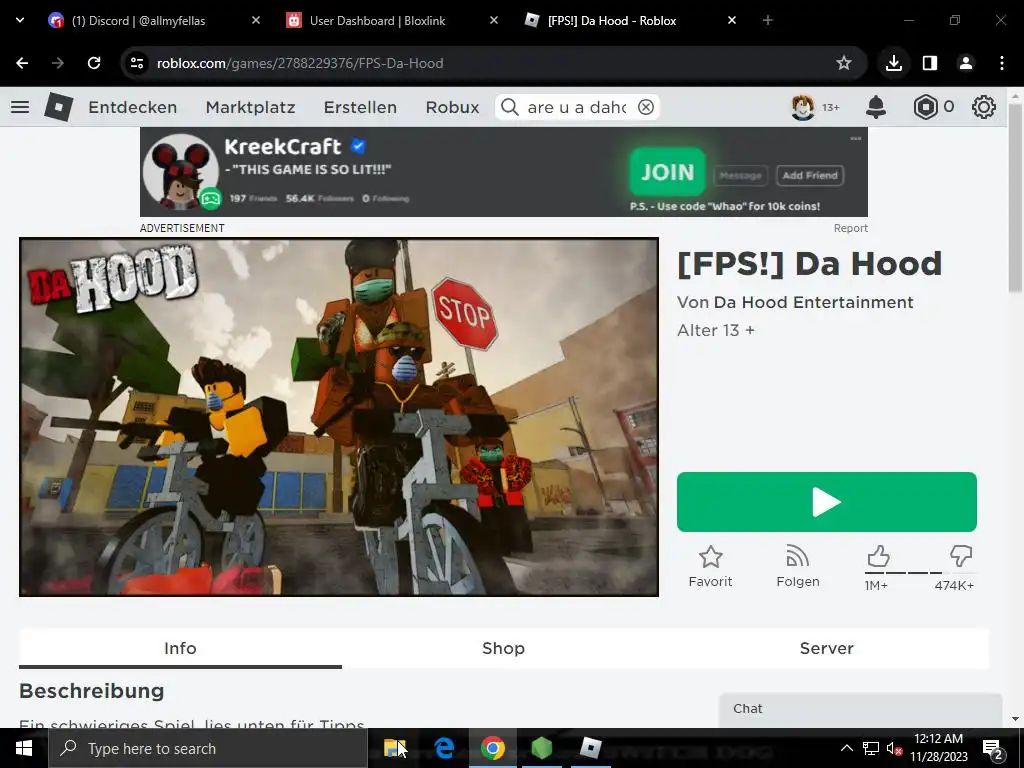
Task: Click the Roblox logo home icon
Action: [58, 106]
